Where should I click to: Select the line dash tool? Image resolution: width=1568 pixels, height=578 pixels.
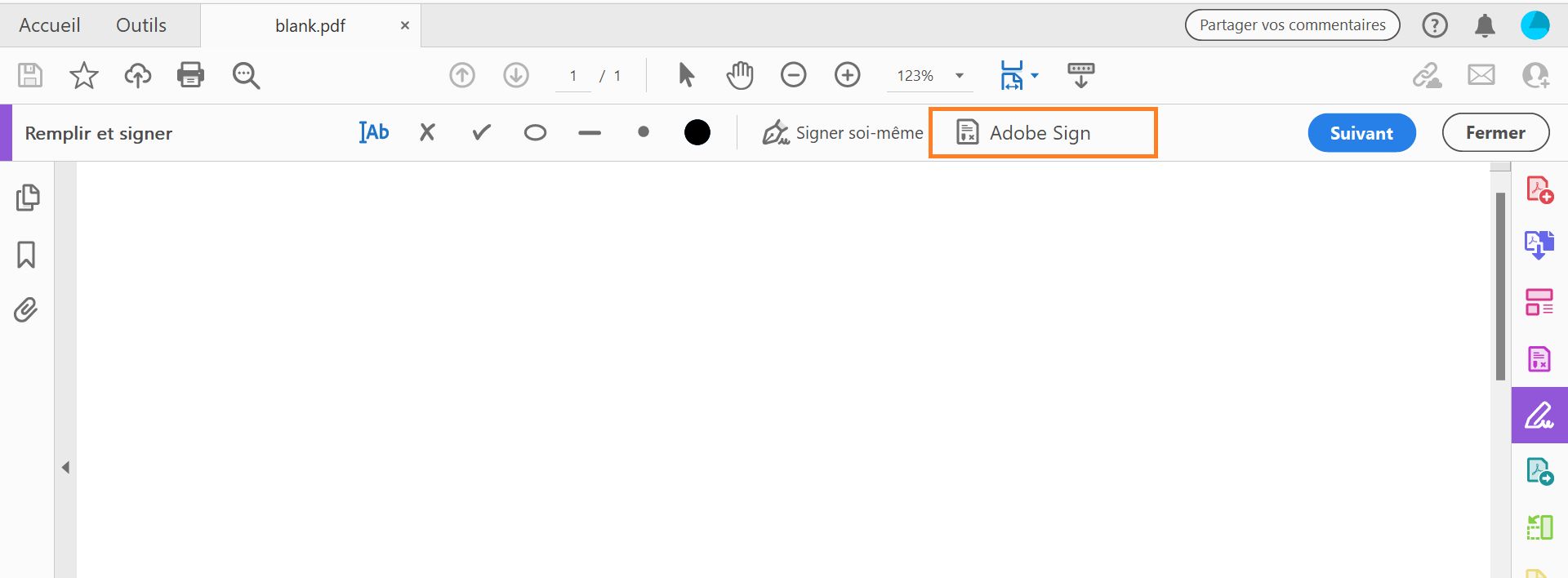click(x=590, y=133)
